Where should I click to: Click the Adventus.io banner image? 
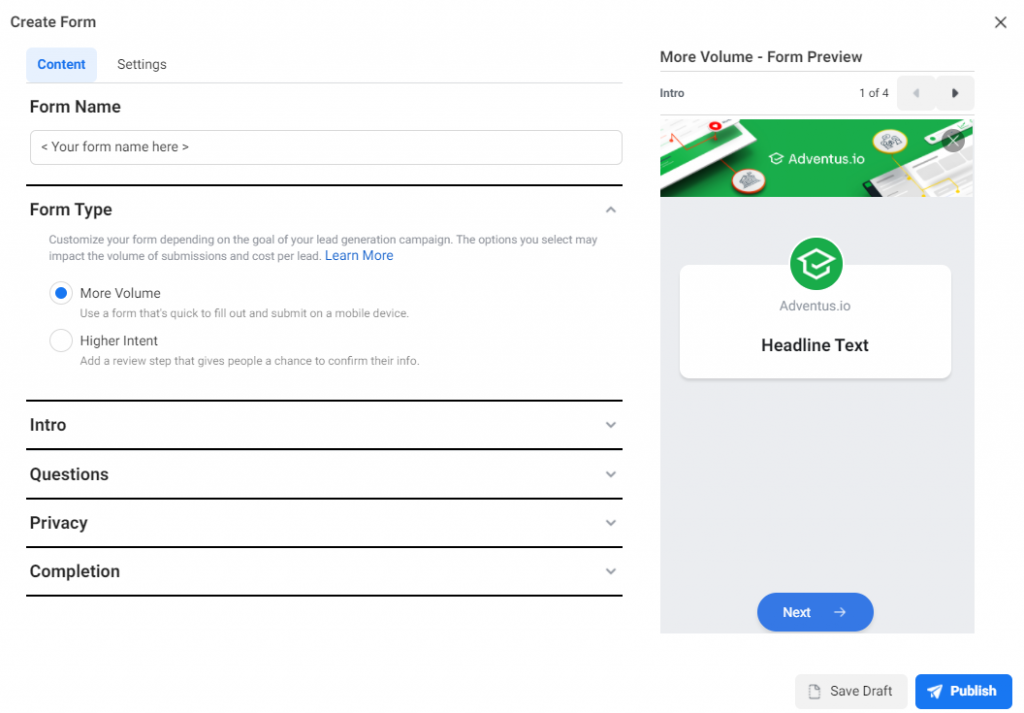click(816, 157)
